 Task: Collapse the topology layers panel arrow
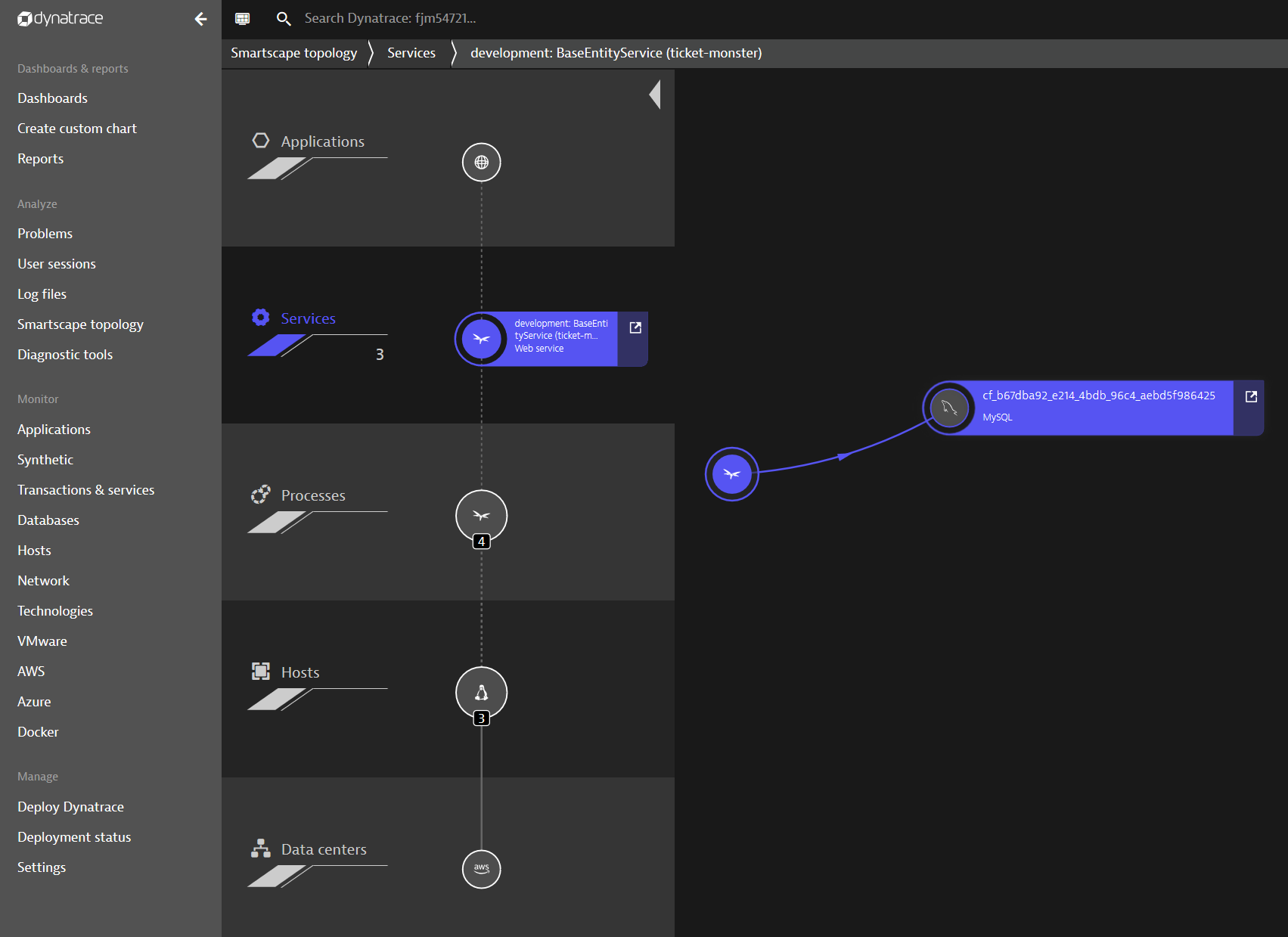pyautogui.click(x=655, y=95)
